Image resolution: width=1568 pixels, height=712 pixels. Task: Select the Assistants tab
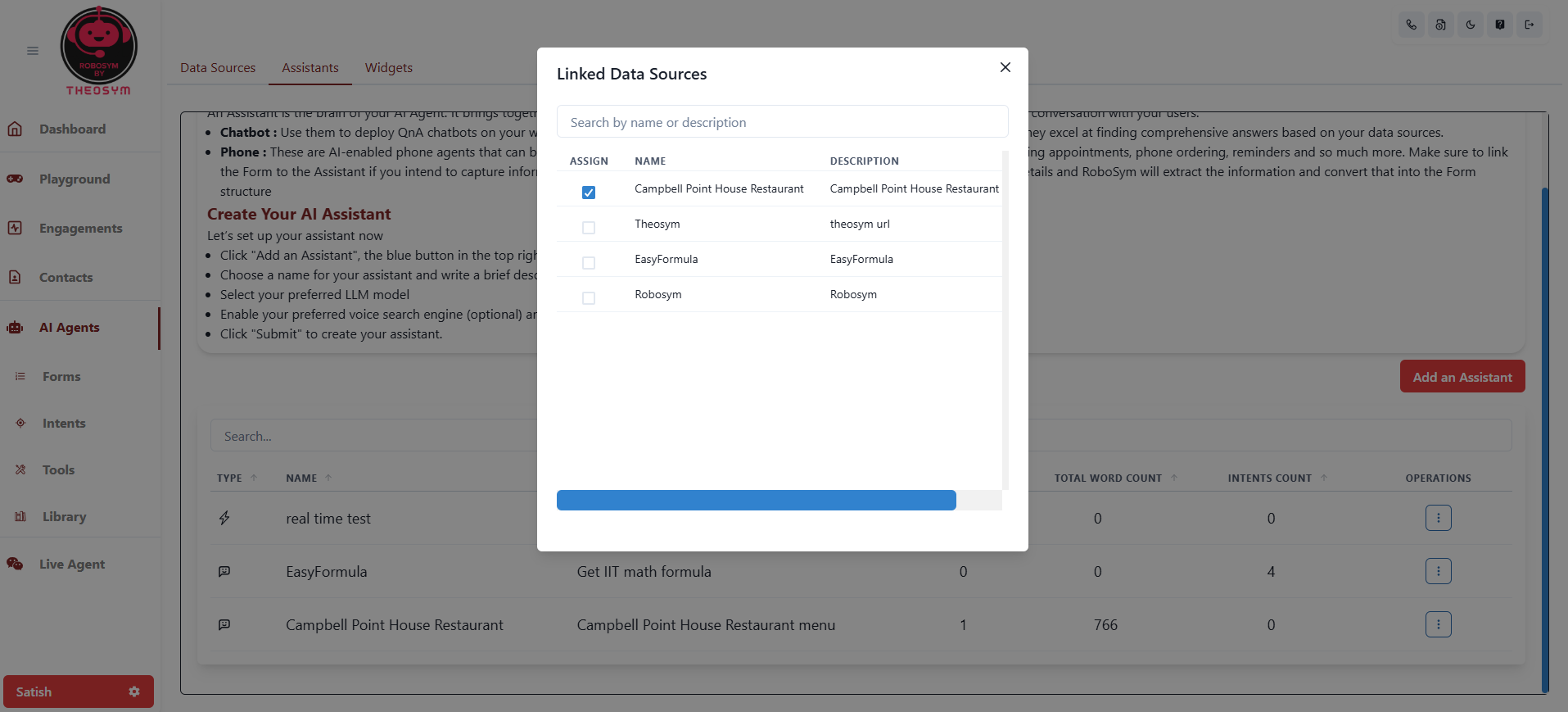coord(310,68)
